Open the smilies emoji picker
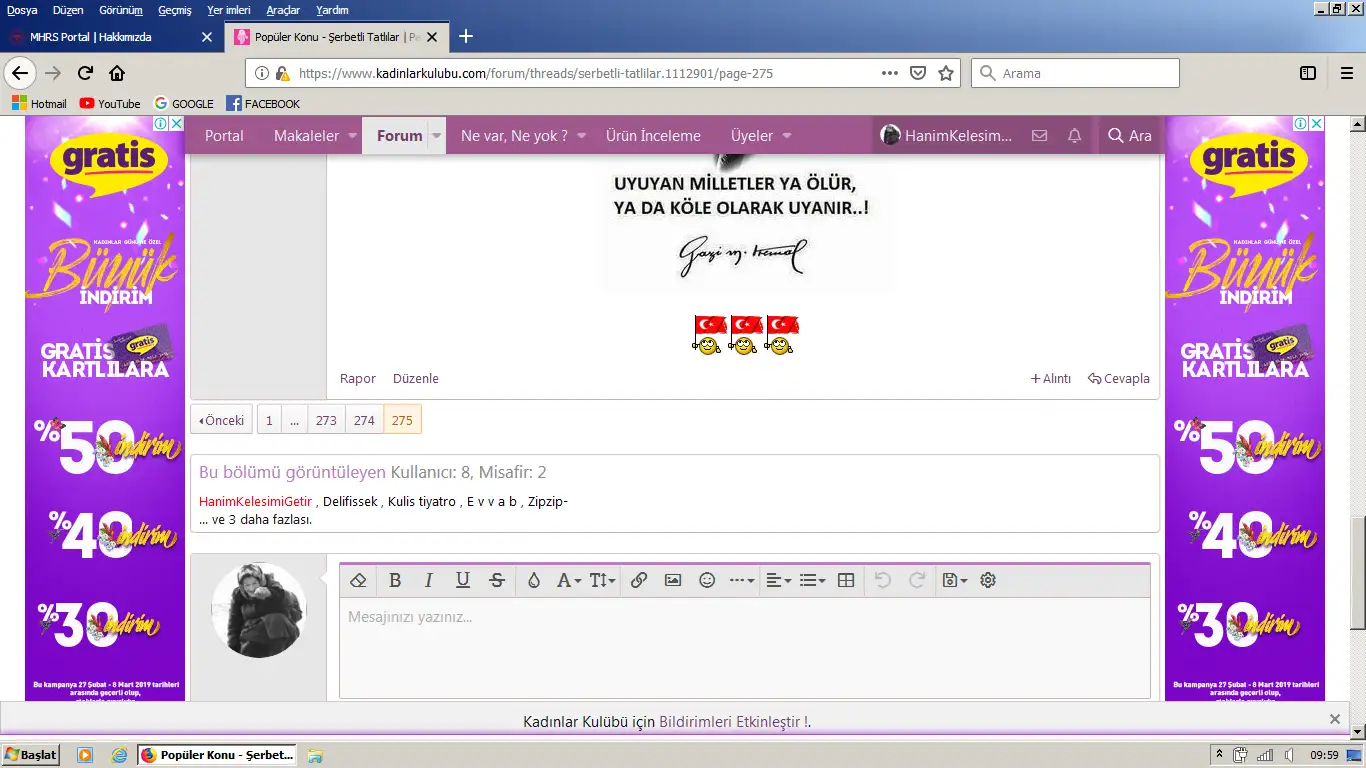1366x768 pixels. click(707, 580)
